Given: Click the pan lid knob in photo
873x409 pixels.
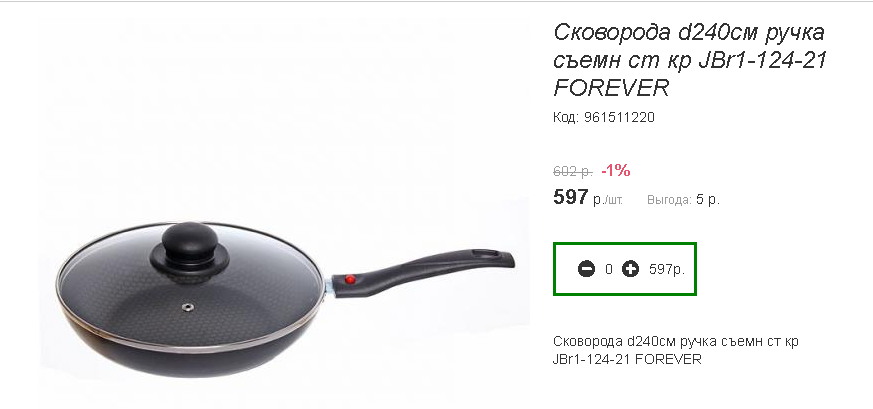Looking at the screenshot, I should pos(189,245).
